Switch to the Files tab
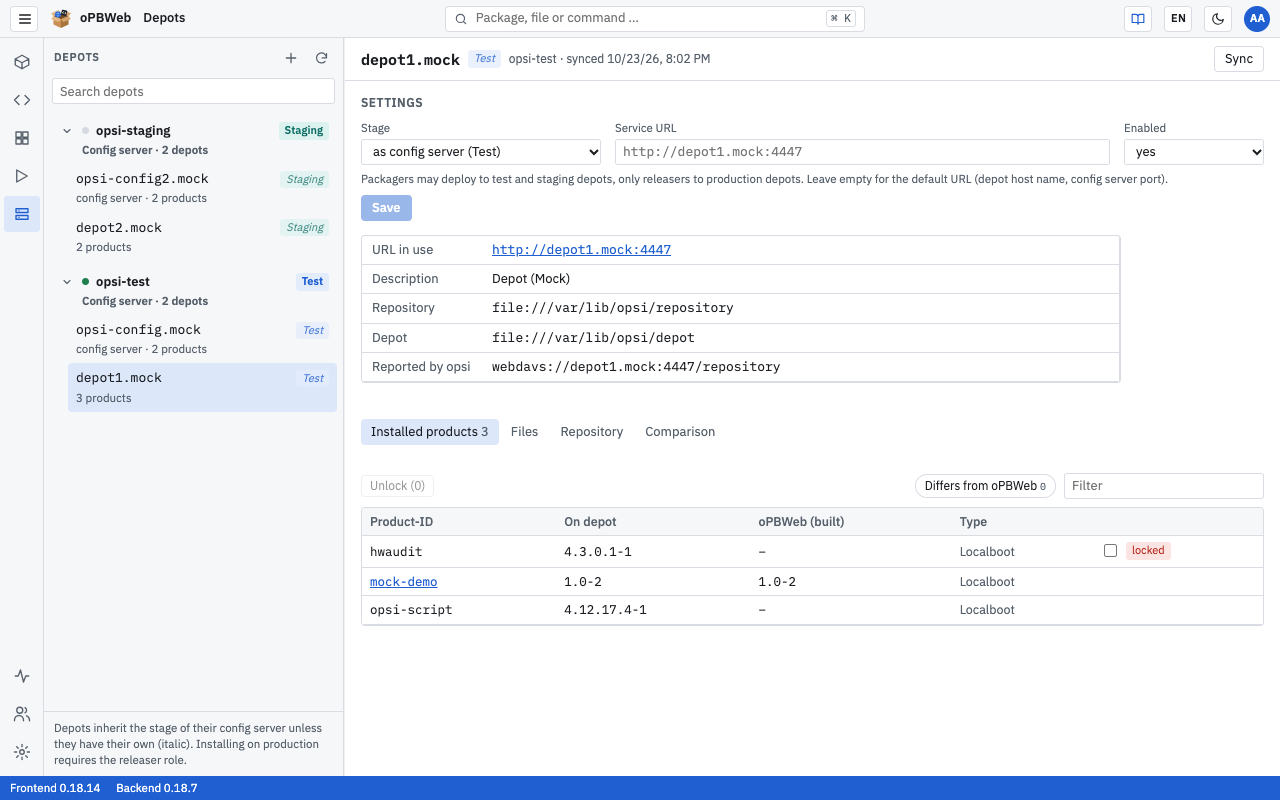The height and width of the screenshot is (800, 1280). 524,432
